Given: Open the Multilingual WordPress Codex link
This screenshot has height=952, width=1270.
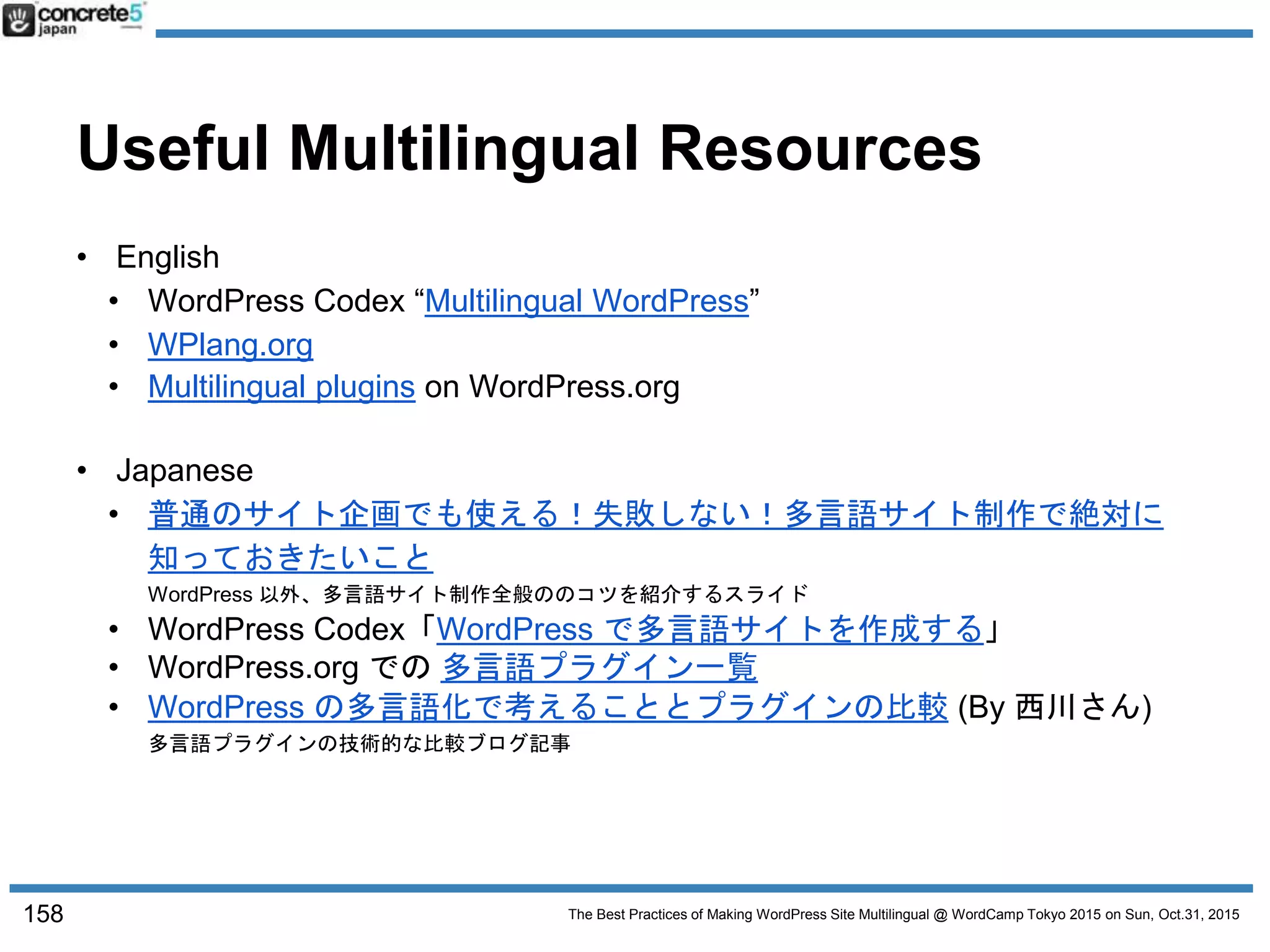Looking at the screenshot, I should coord(587,301).
